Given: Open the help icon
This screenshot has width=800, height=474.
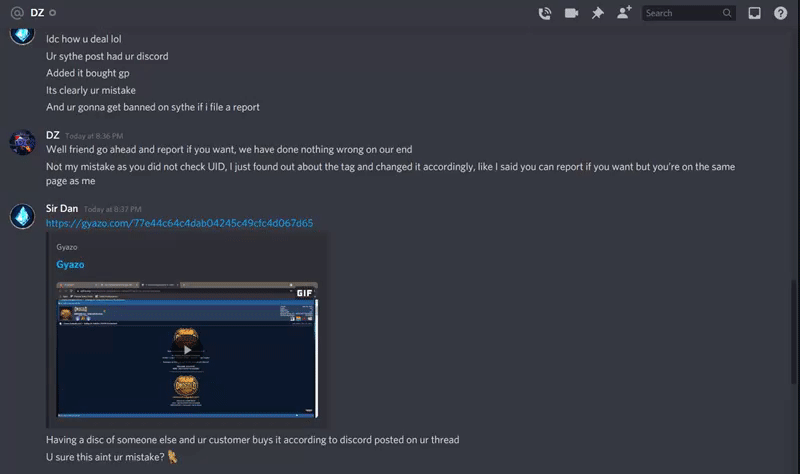Looking at the screenshot, I should [x=780, y=13].
